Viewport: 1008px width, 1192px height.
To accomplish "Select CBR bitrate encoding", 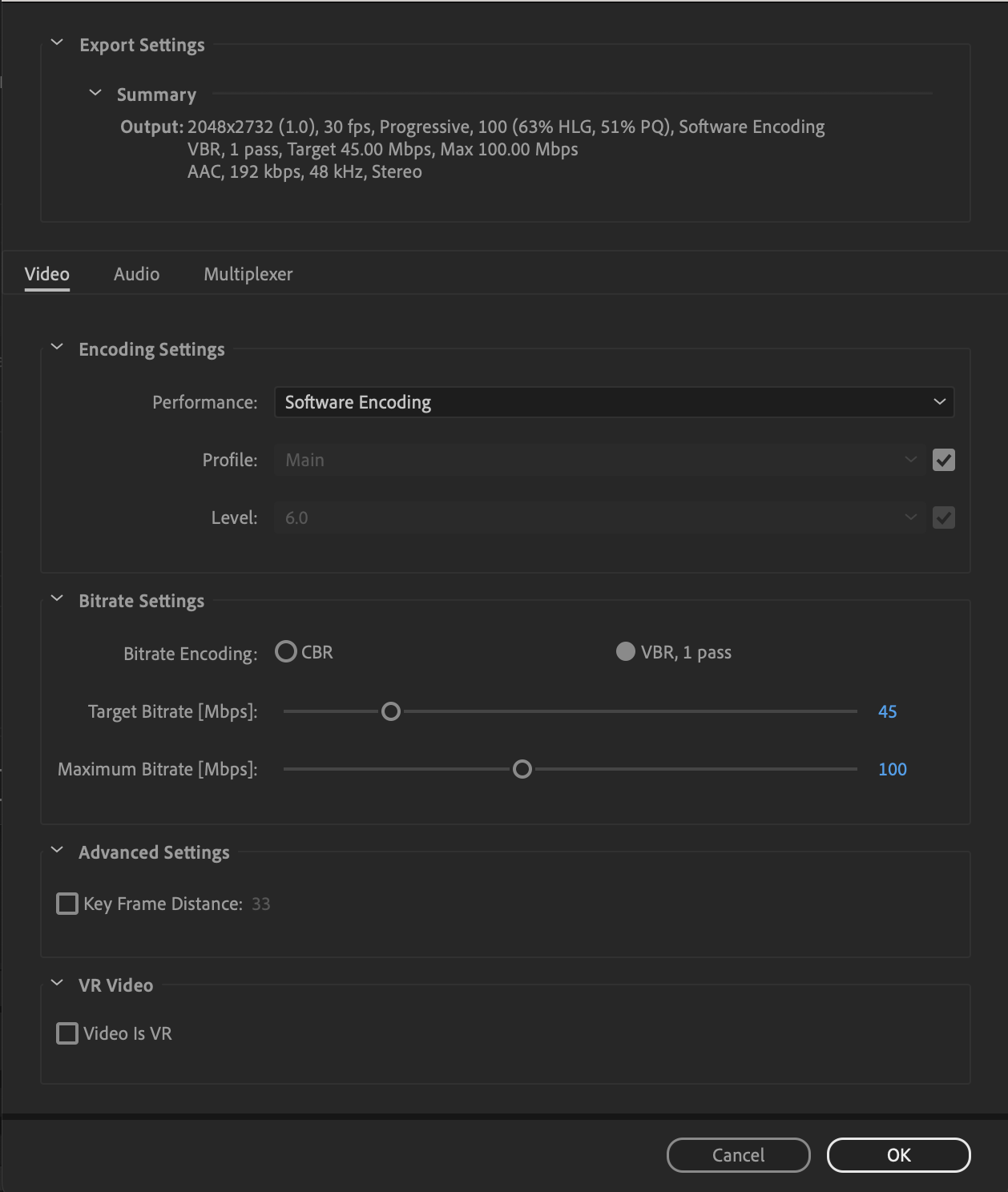I will pos(286,652).
